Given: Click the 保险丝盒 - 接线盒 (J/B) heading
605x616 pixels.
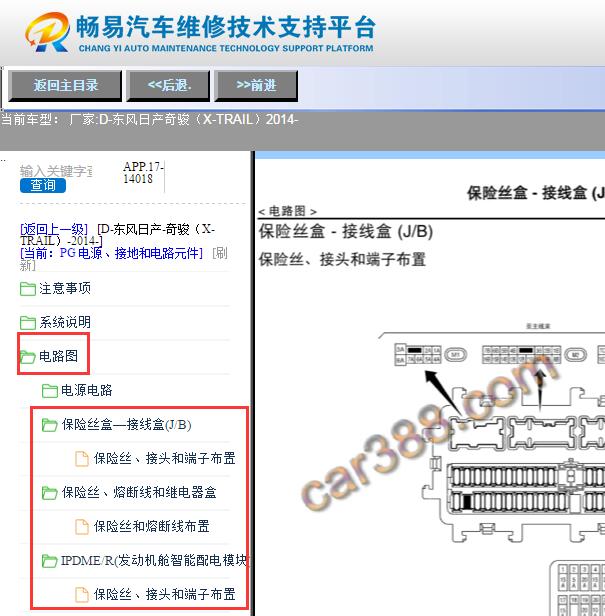Looking at the screenshot, I should click(x=346, y=231).
